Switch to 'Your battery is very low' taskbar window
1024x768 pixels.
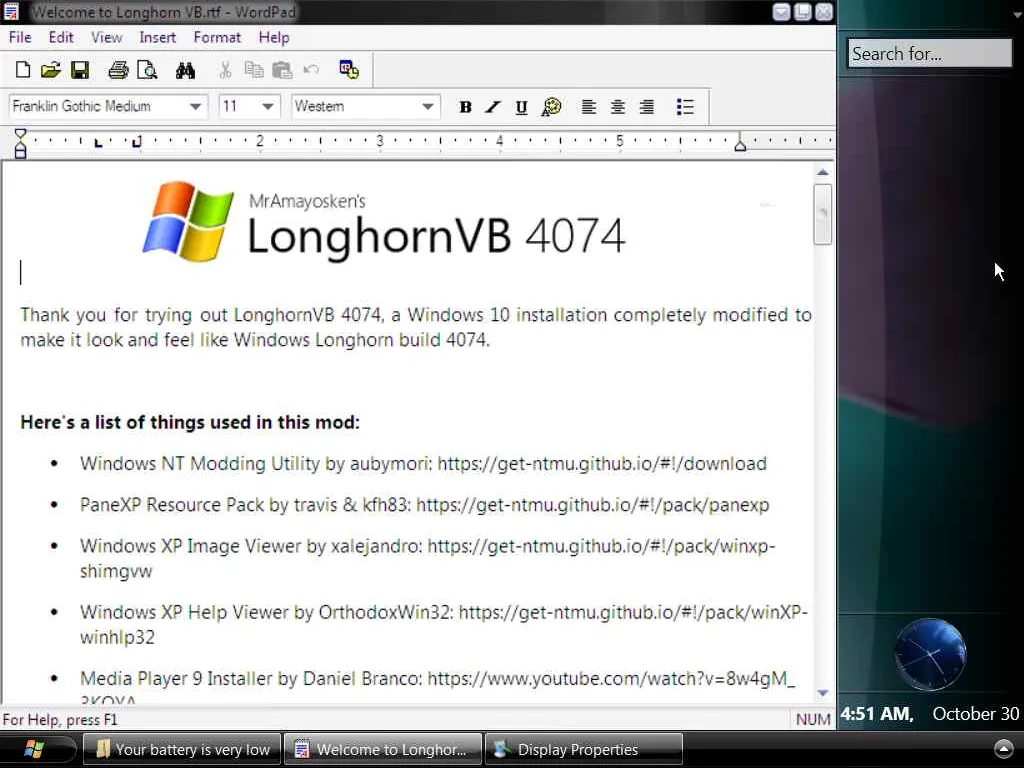(x=182, y=749)
